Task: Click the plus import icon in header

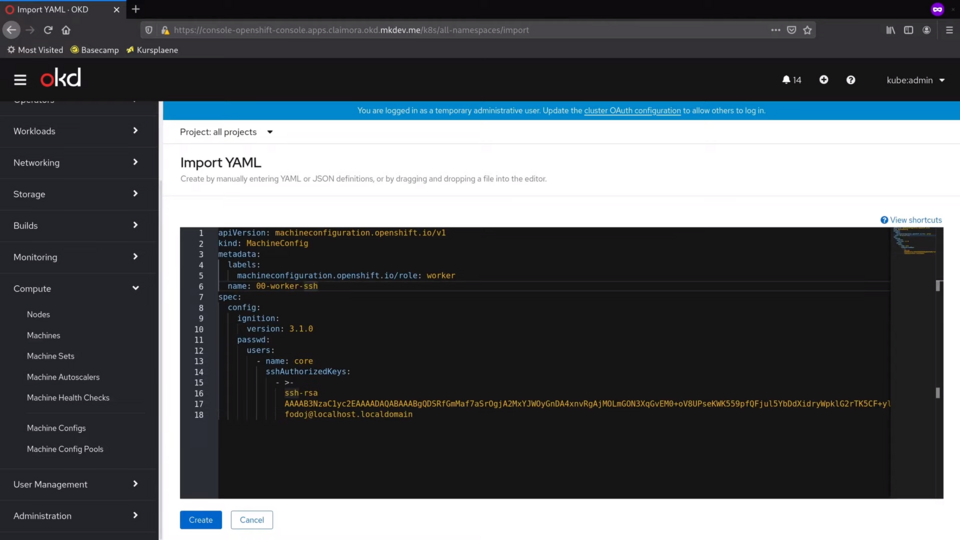Action: coord(823,80)
